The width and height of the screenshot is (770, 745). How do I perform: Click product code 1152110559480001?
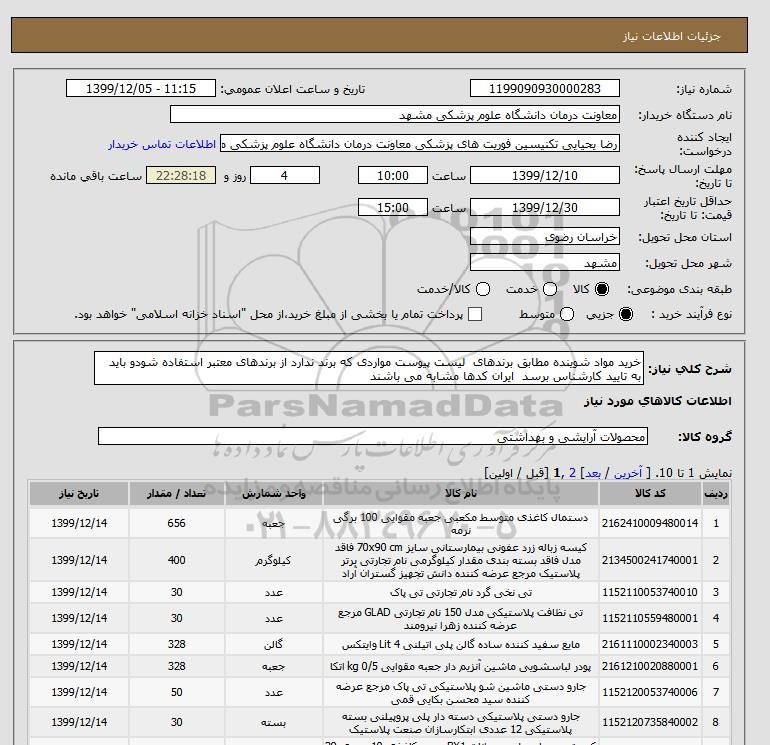(x=650, y=618)
